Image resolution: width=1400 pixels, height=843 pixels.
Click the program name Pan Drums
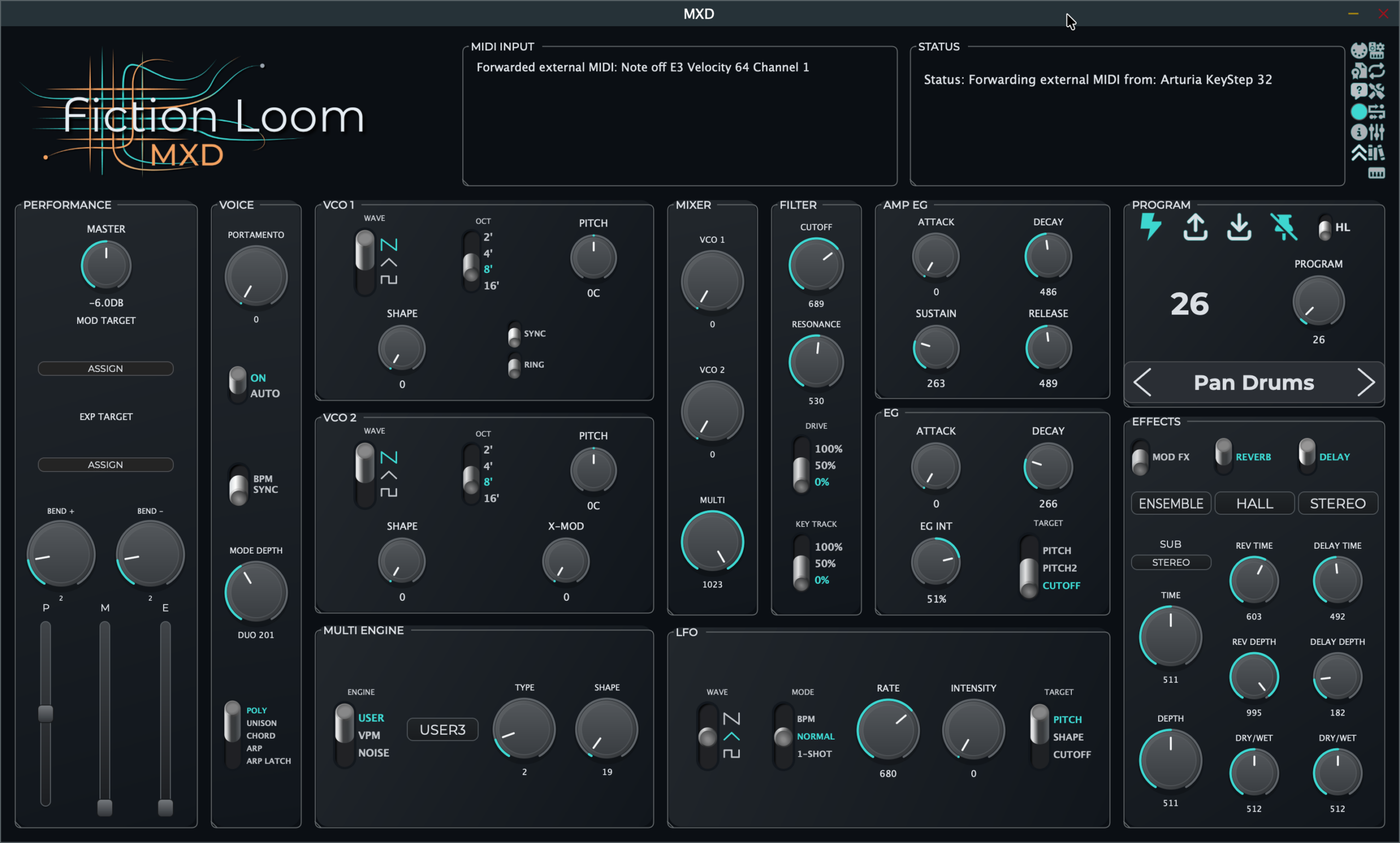(x=1253, y=383)
